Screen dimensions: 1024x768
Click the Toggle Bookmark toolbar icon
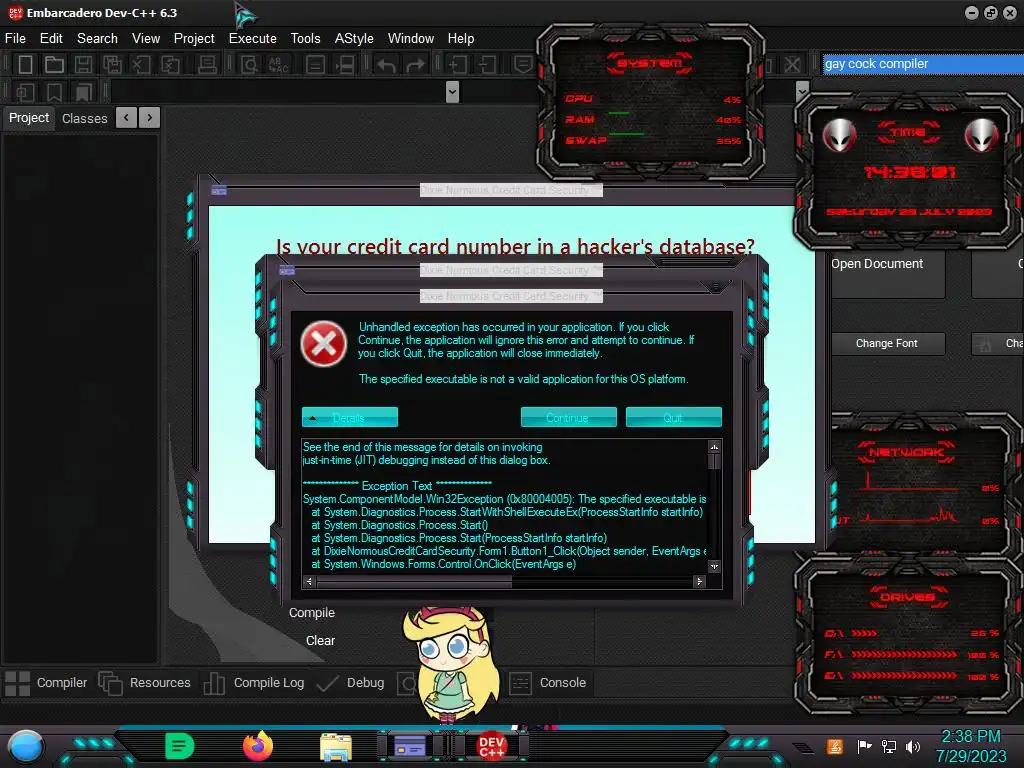pyautogui.click(x=54, y=92)
